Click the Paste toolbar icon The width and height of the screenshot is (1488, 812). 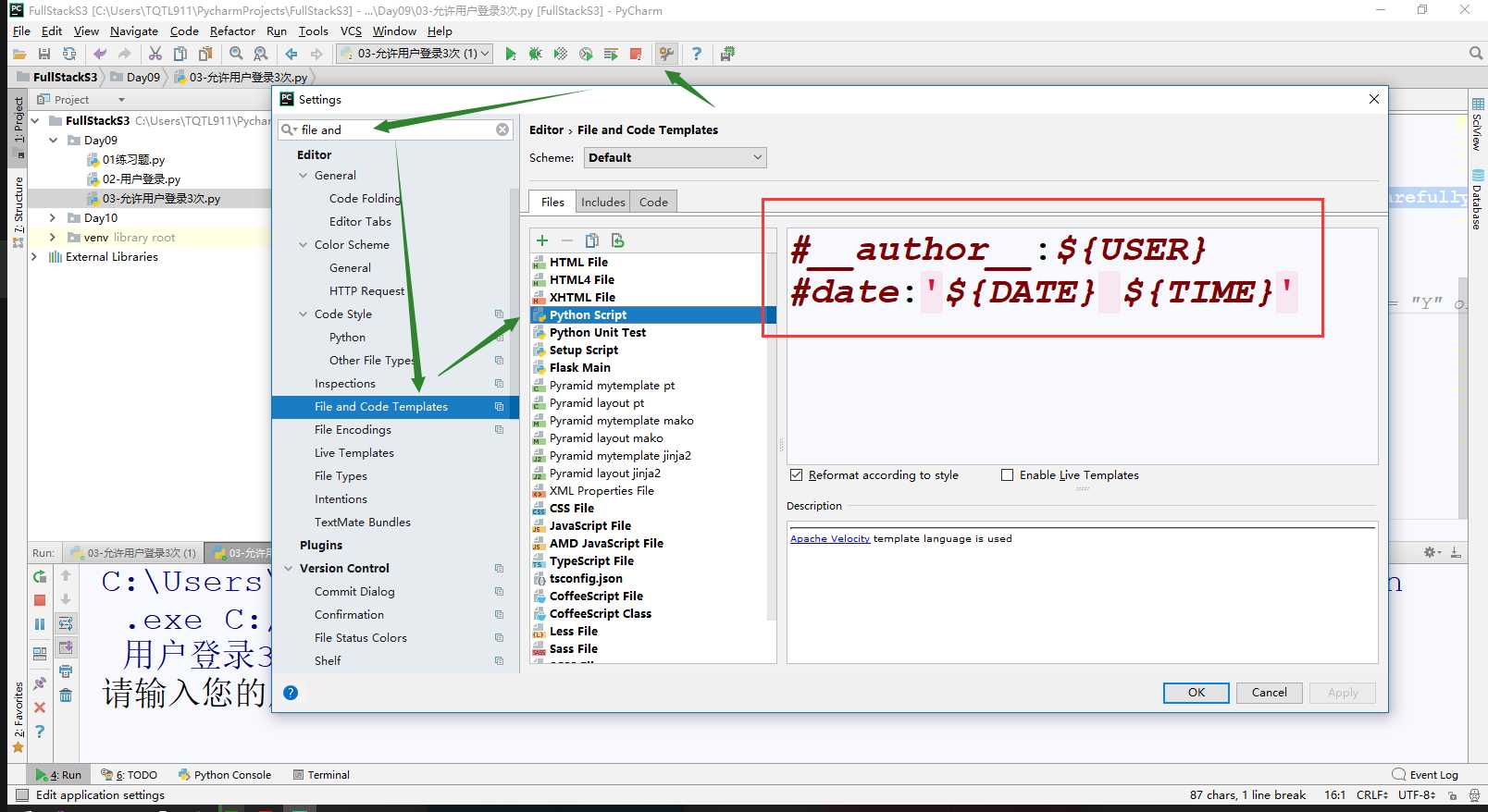tap(205, 54)
